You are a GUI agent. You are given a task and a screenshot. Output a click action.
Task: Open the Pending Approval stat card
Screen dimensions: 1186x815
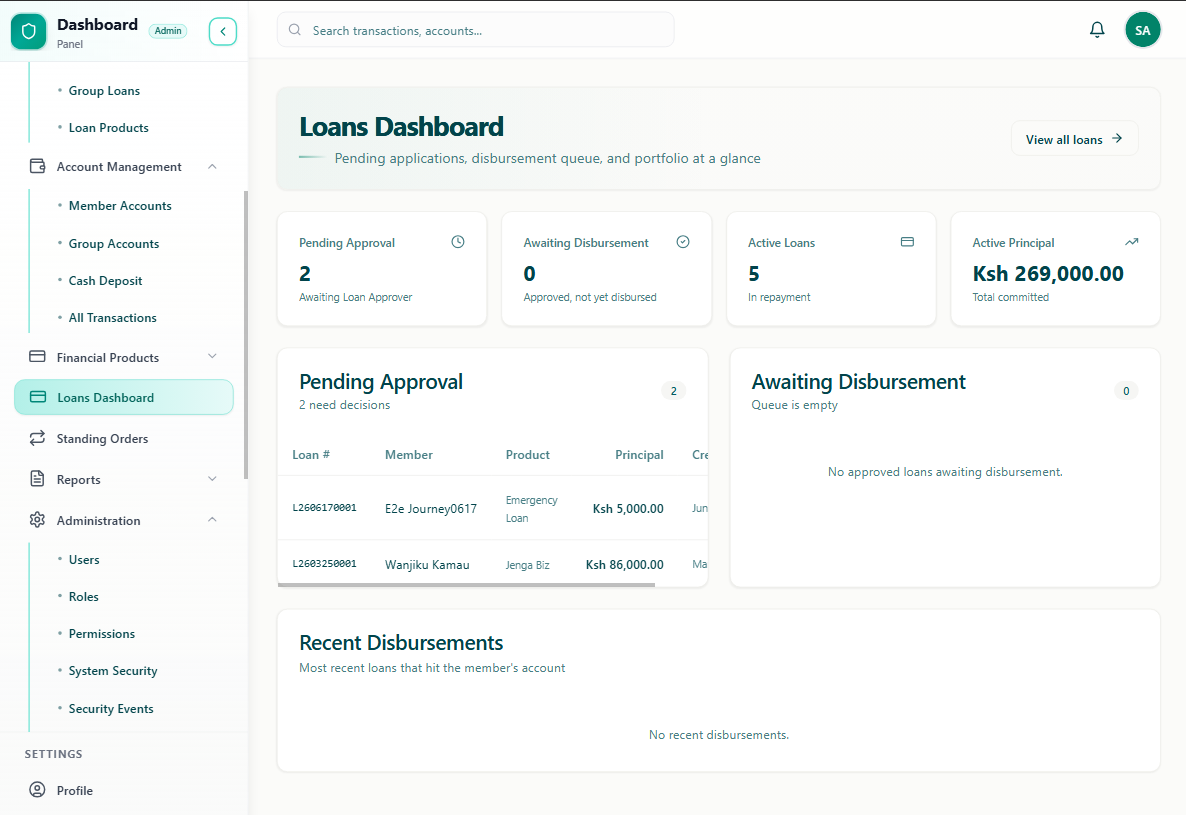tap(382, 269)
